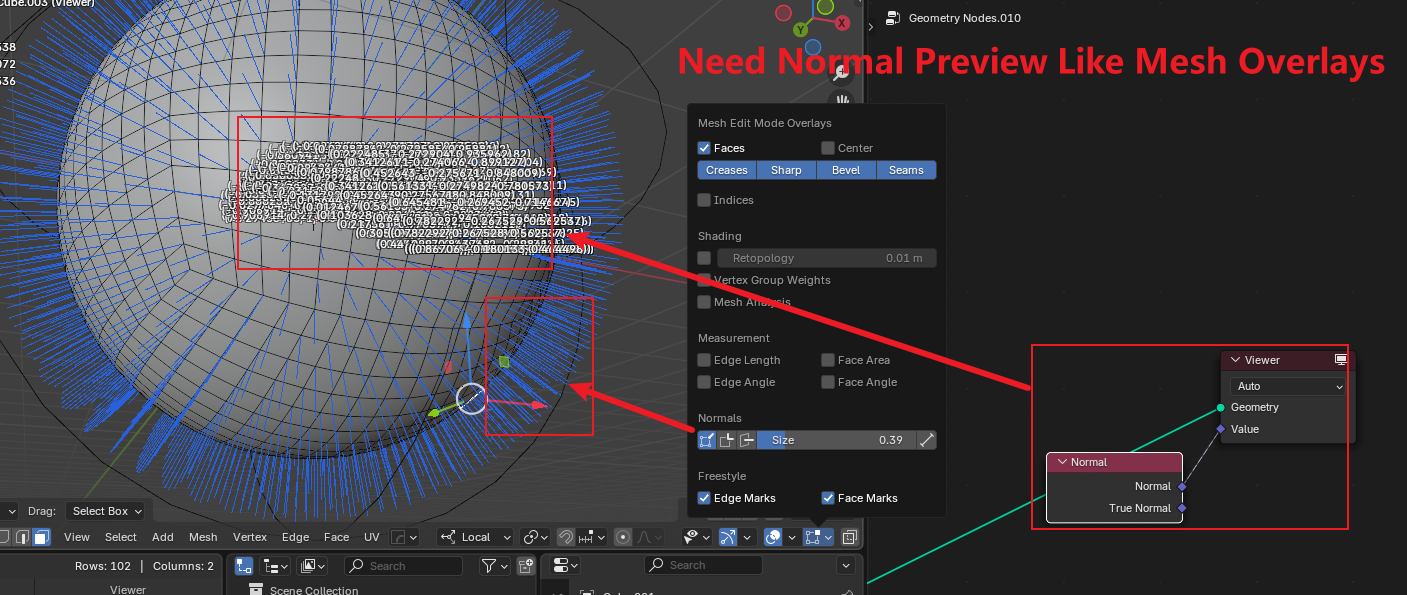Click the normals Size slider
This screenshot has height=595, width=1407.
coord(837,440)
